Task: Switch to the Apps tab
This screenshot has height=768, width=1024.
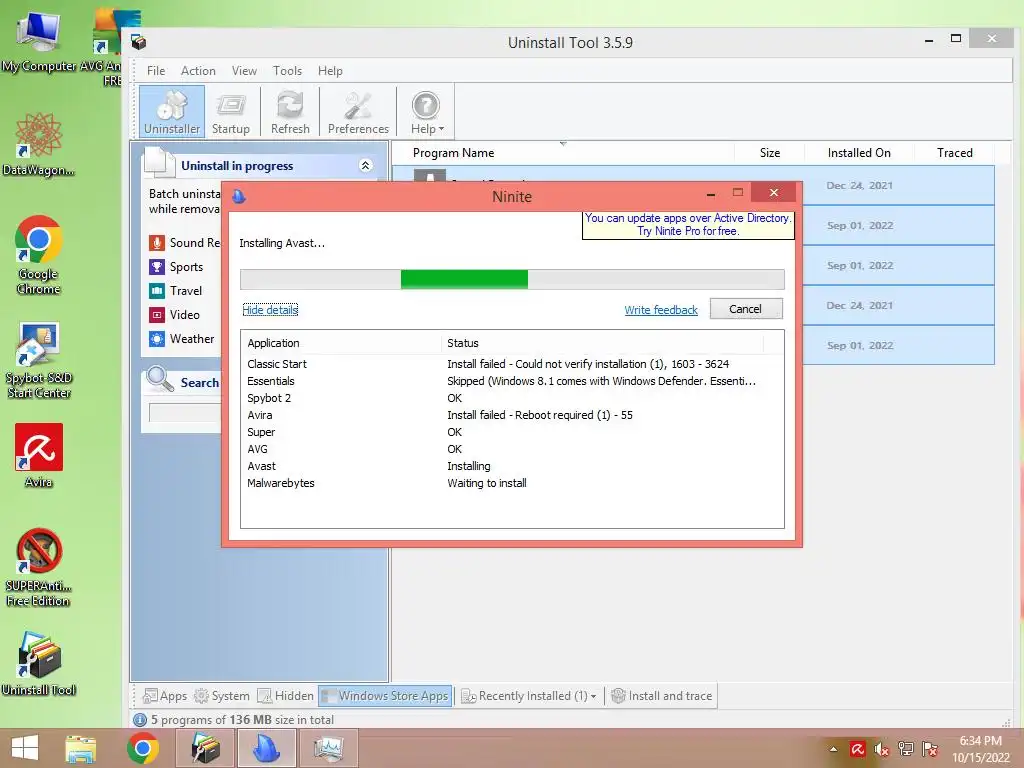Action: coord(165,696)
